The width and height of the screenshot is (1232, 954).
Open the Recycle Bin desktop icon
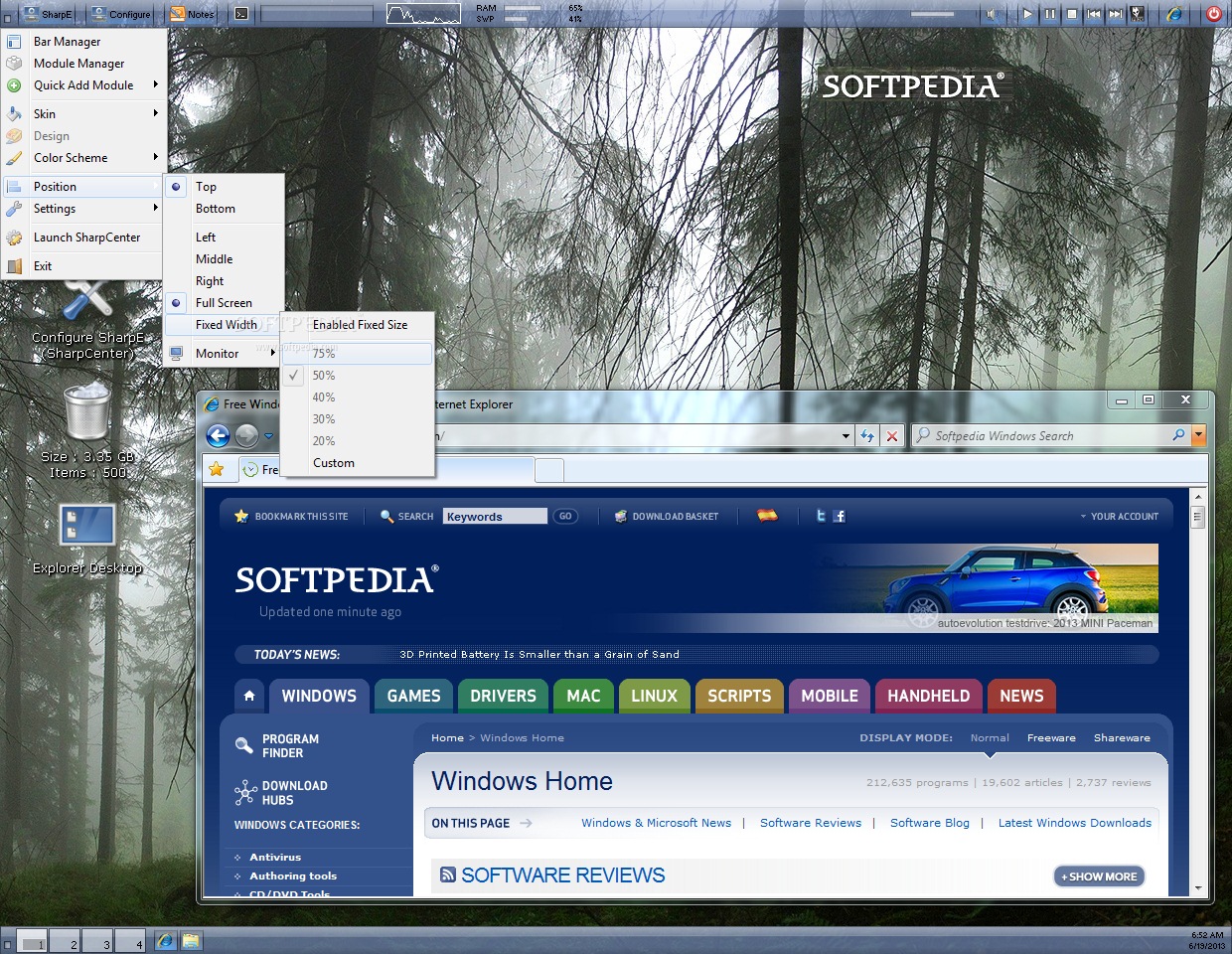pos(87,412)
